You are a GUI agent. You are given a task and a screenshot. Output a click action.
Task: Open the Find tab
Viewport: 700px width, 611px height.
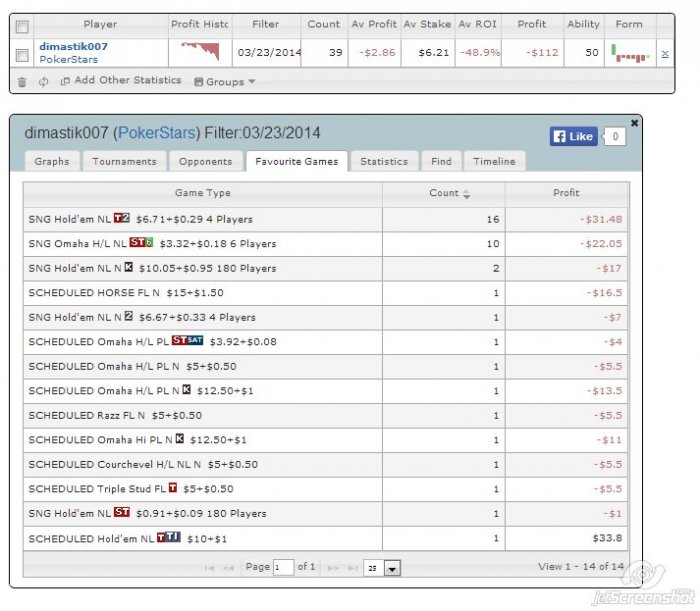tap(441, 161)
